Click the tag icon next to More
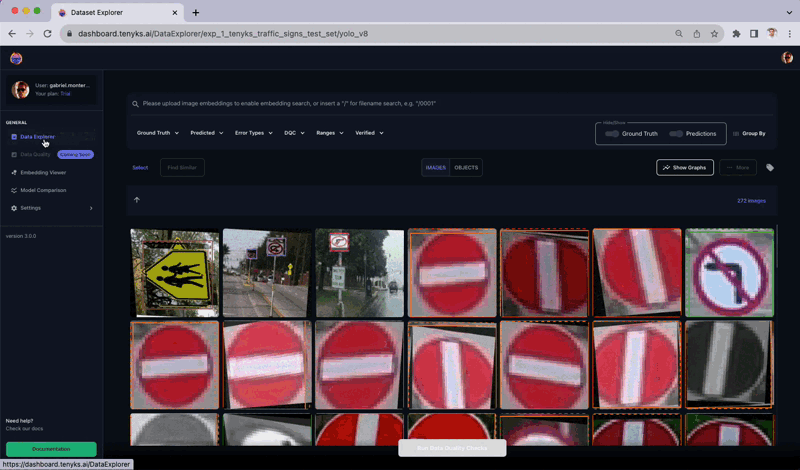Screen dimensions: 800x470 tap(770, 167)
